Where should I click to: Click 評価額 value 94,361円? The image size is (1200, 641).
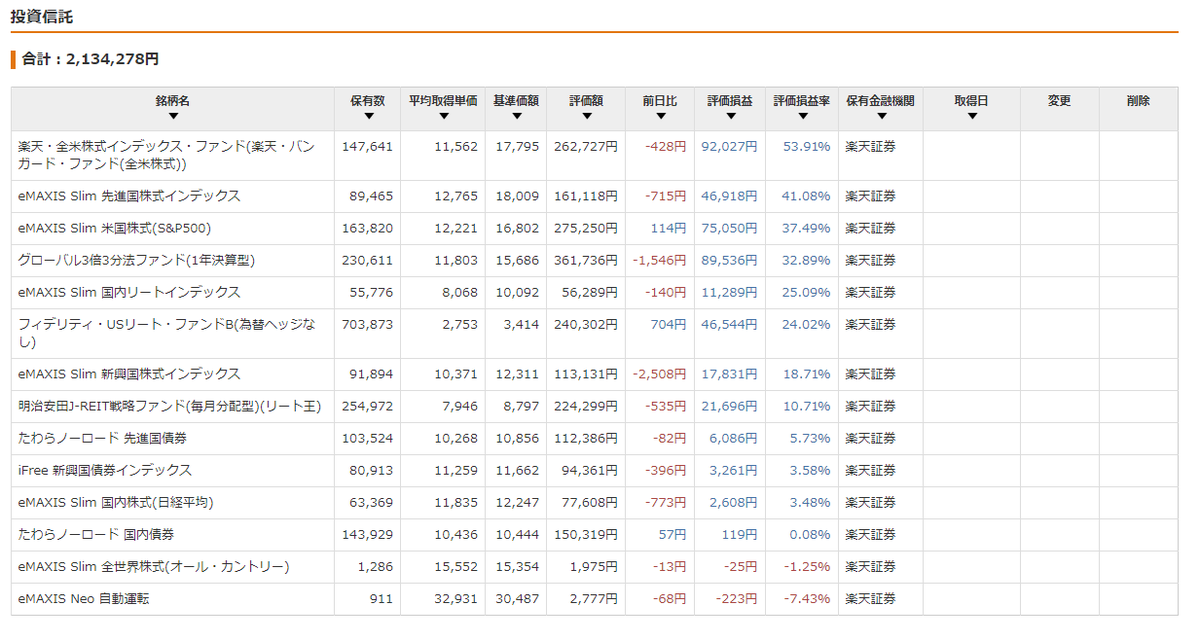click(x=590, y=470)
